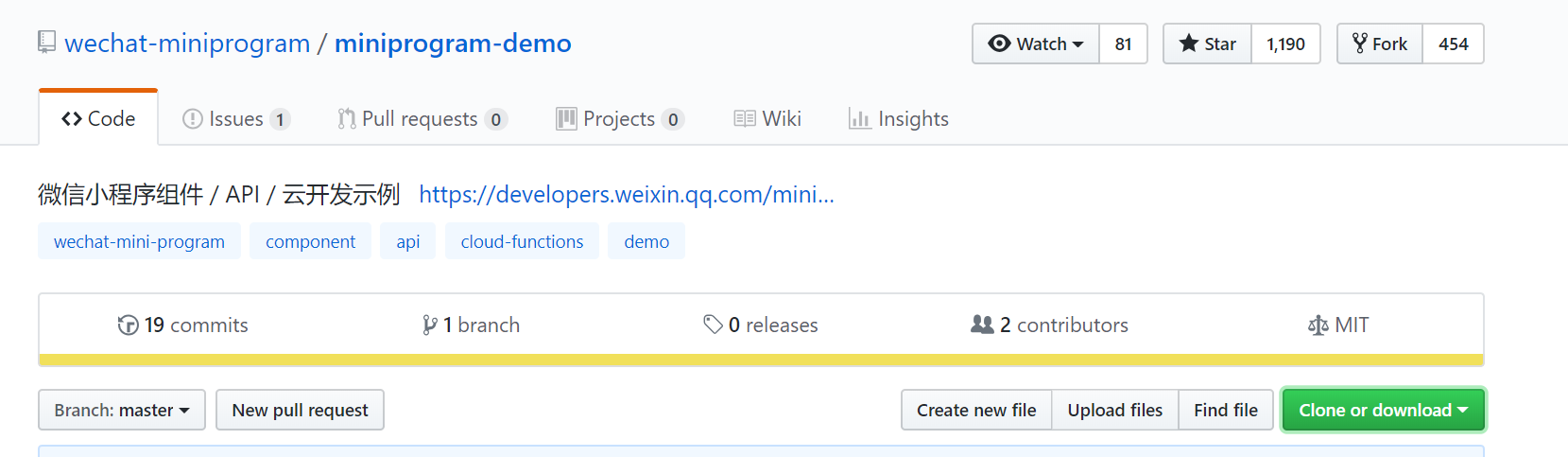The width and height of the screenshot is (1568, 457).
Task: Open the wechat-miniprogram owner link
Action: coord(187,44)
